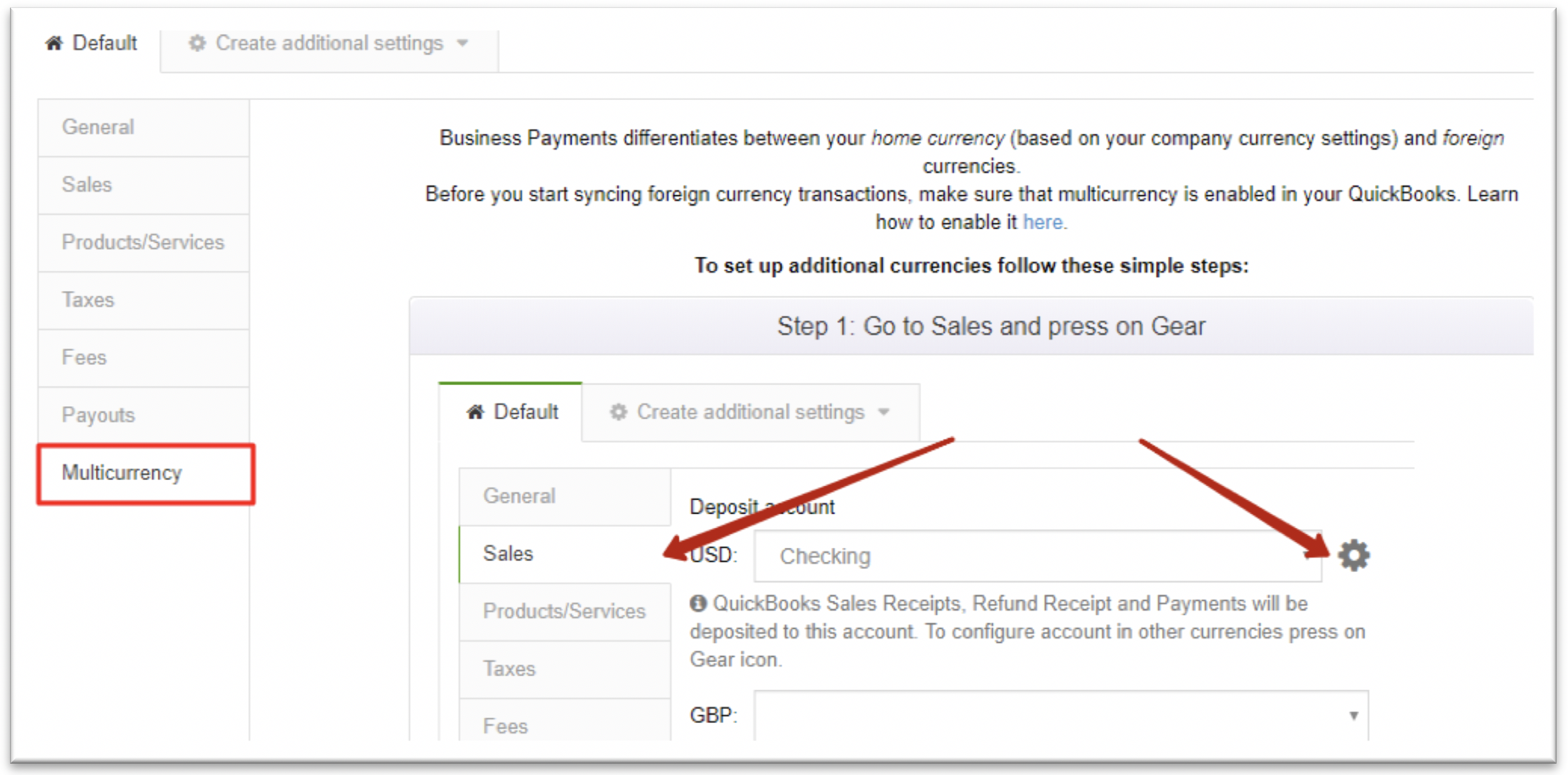Image resolution: width=1568 pixels, height=775 pixels.
Task: Open the USD Checking account dropdown
Action: click(x=1038, y=556)
